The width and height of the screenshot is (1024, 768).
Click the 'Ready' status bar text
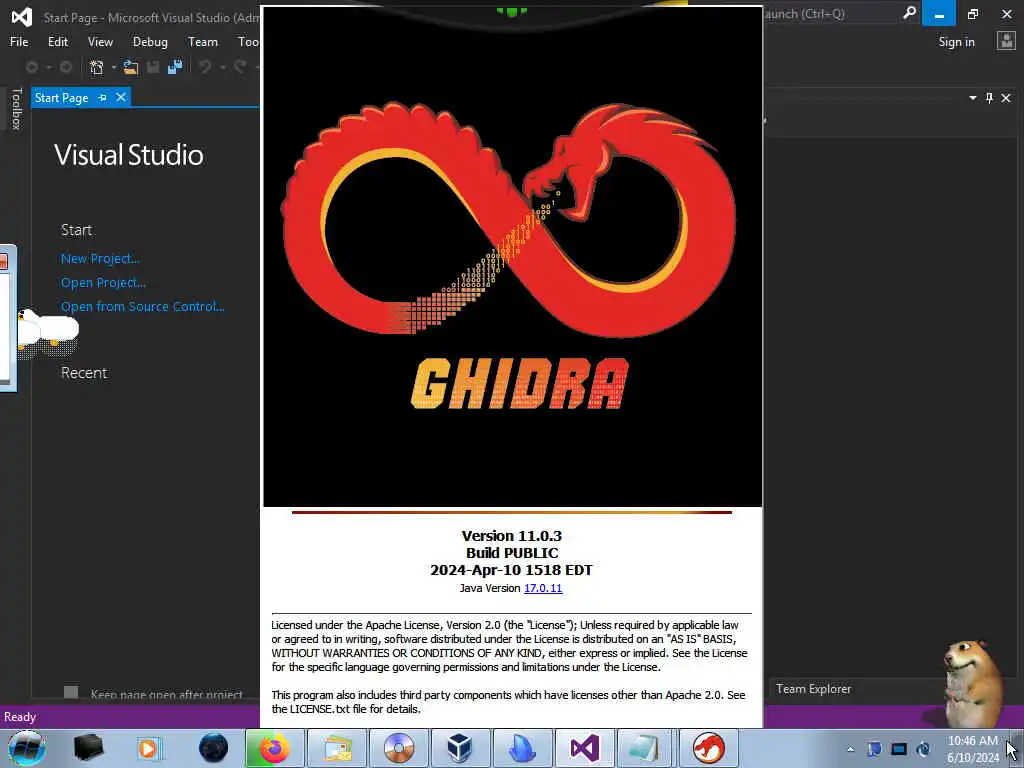[x=20, y=717]
